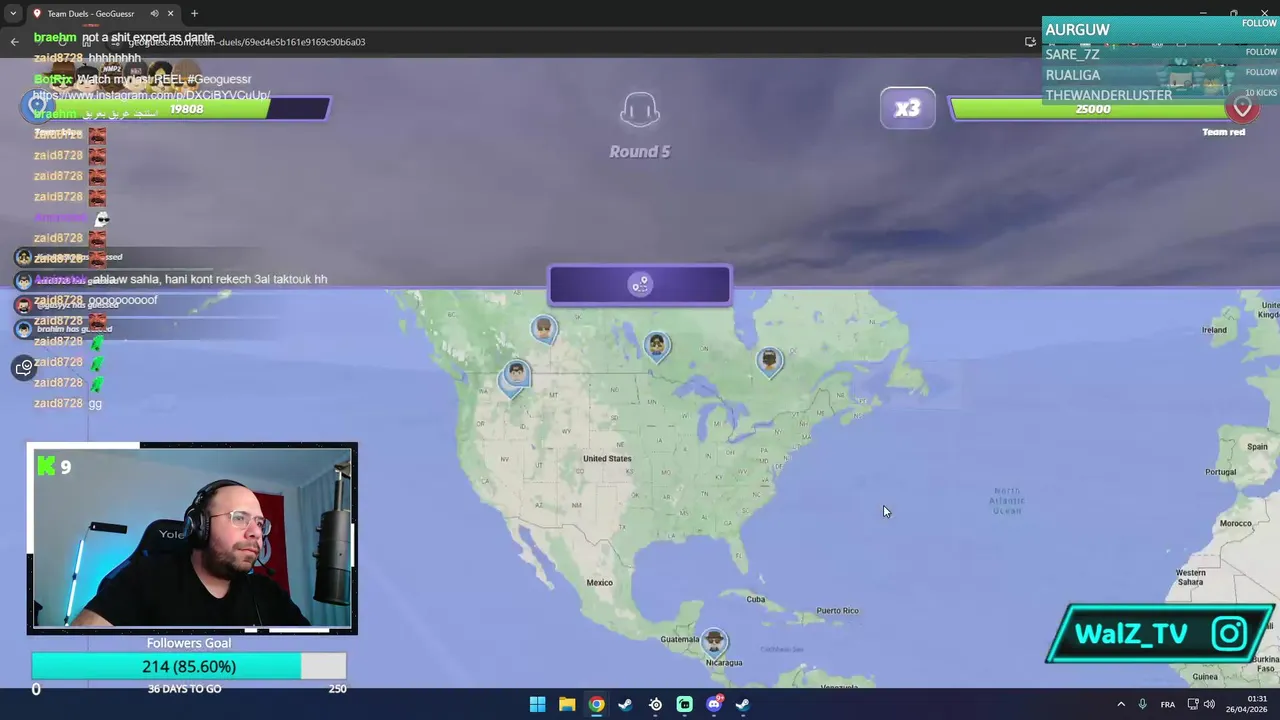Click the red team heart pin icon

pyautogui.click(x=1243, y=107)
